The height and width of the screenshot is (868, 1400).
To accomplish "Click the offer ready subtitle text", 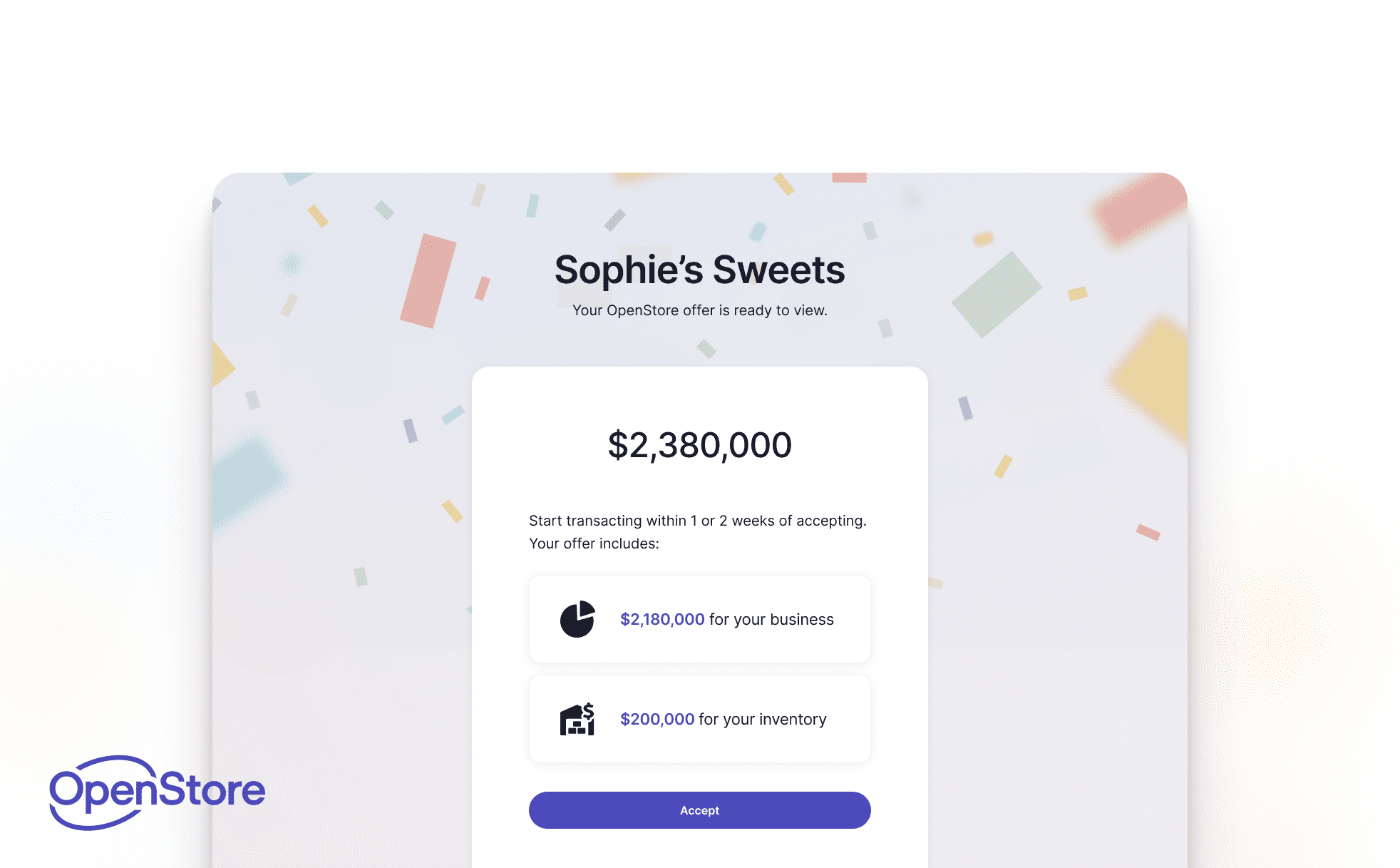I will tap(699, 310).
